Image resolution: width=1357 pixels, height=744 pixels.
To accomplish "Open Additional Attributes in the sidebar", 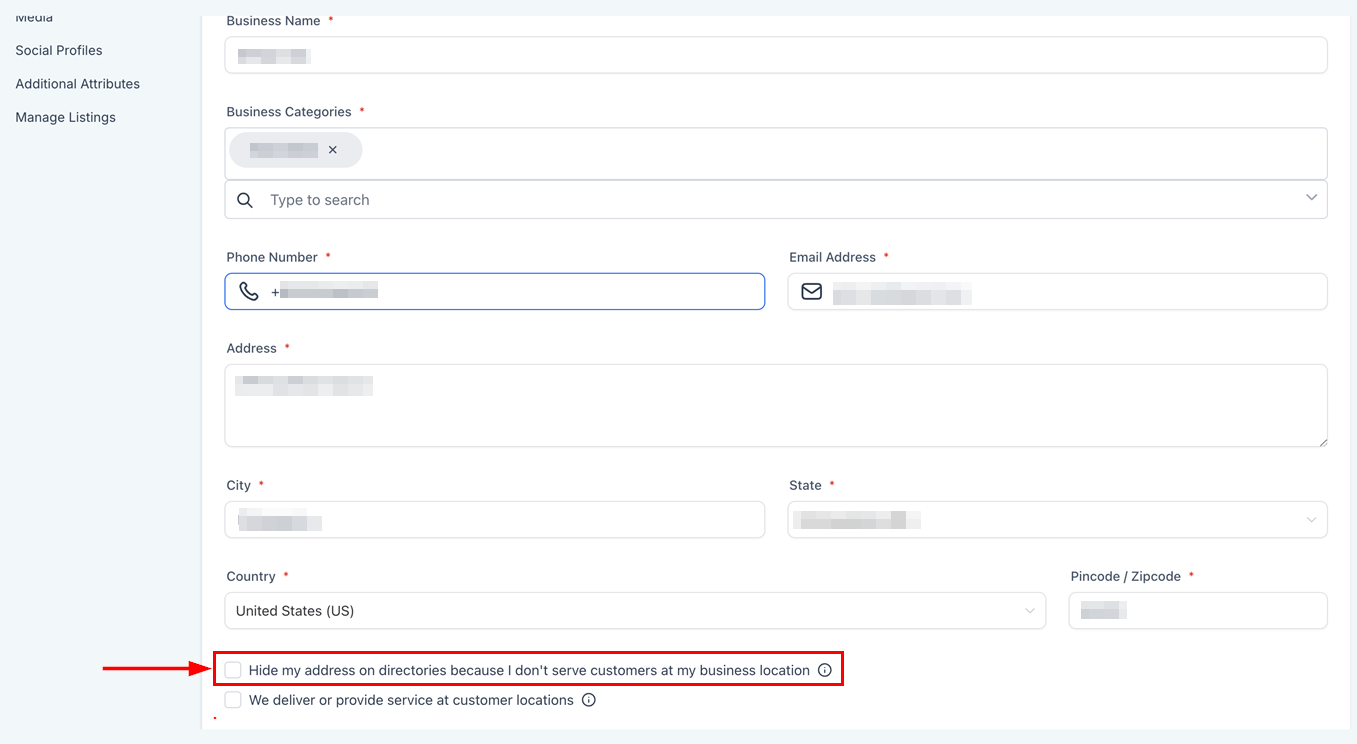I will pyautogui.click(x=78, y=84).
